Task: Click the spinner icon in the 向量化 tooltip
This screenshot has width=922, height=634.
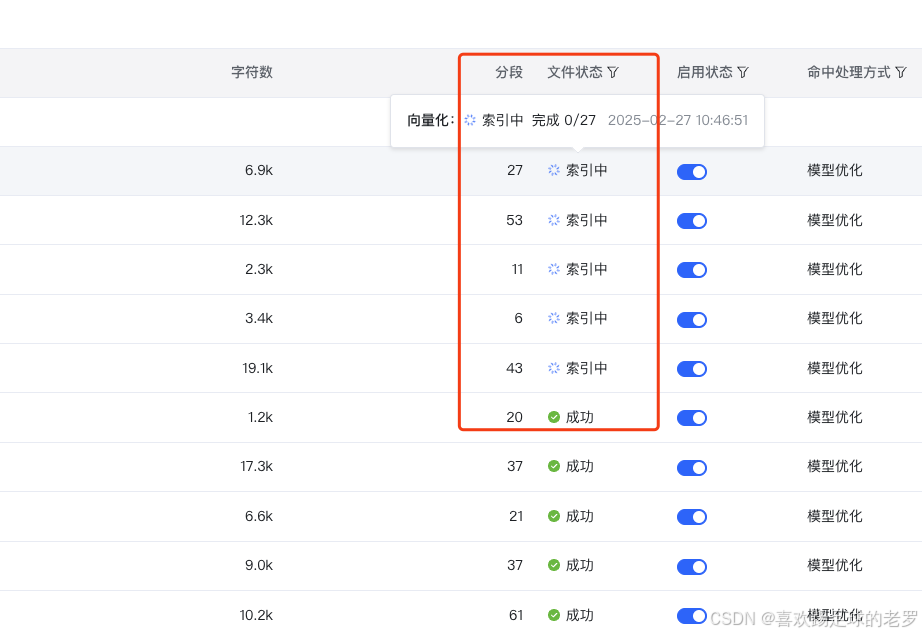Action: pos(470,121)
